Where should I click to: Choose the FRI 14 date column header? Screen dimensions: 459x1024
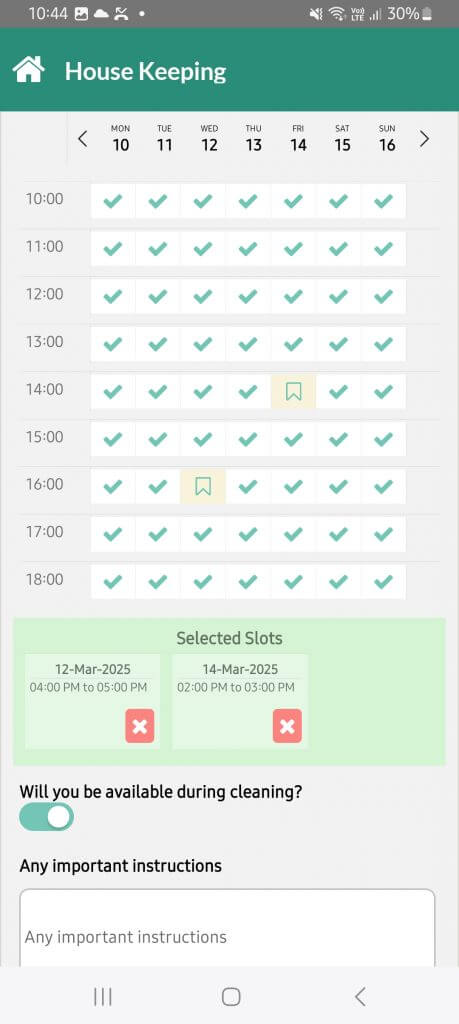click(298, 138)
